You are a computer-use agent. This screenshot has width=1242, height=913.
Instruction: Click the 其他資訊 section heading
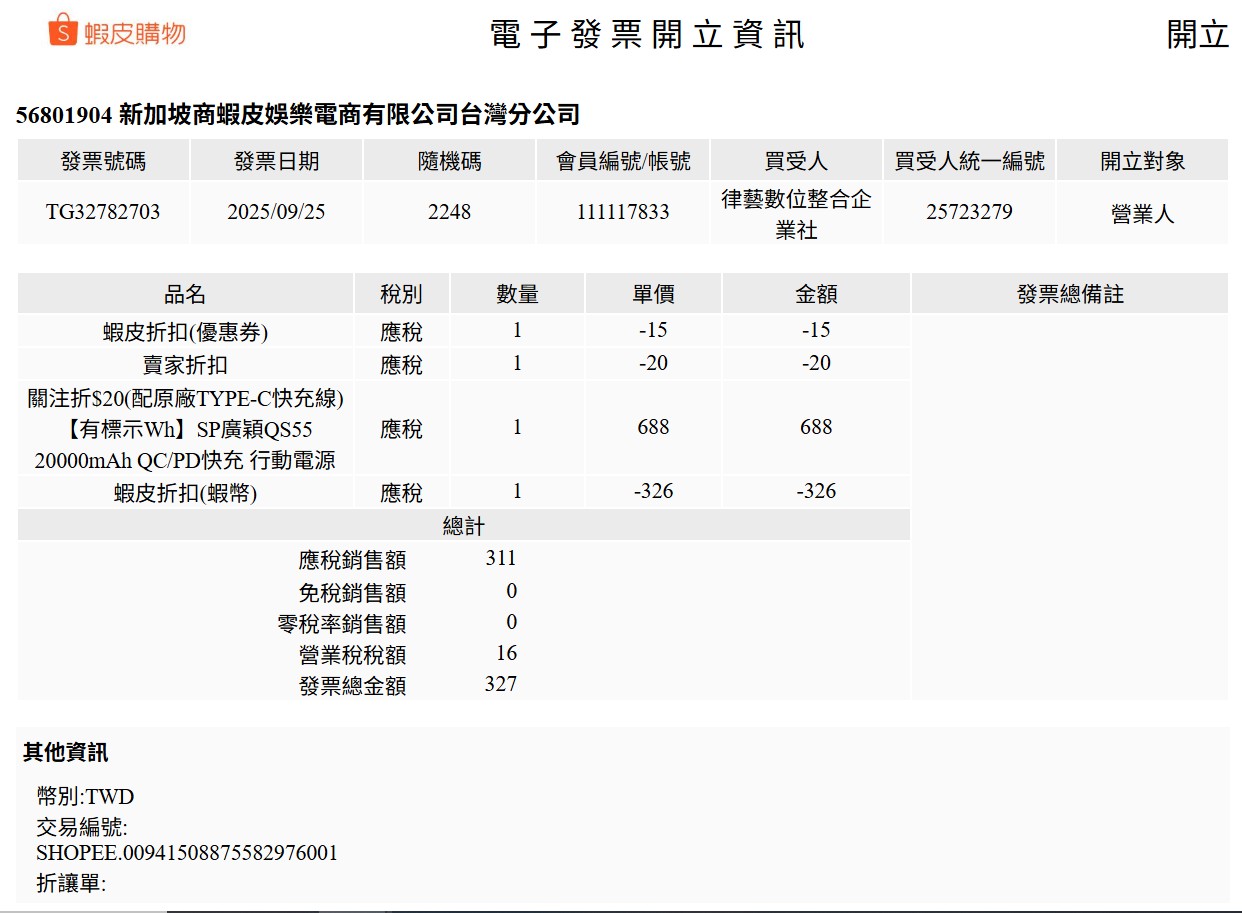coord(66,753)
